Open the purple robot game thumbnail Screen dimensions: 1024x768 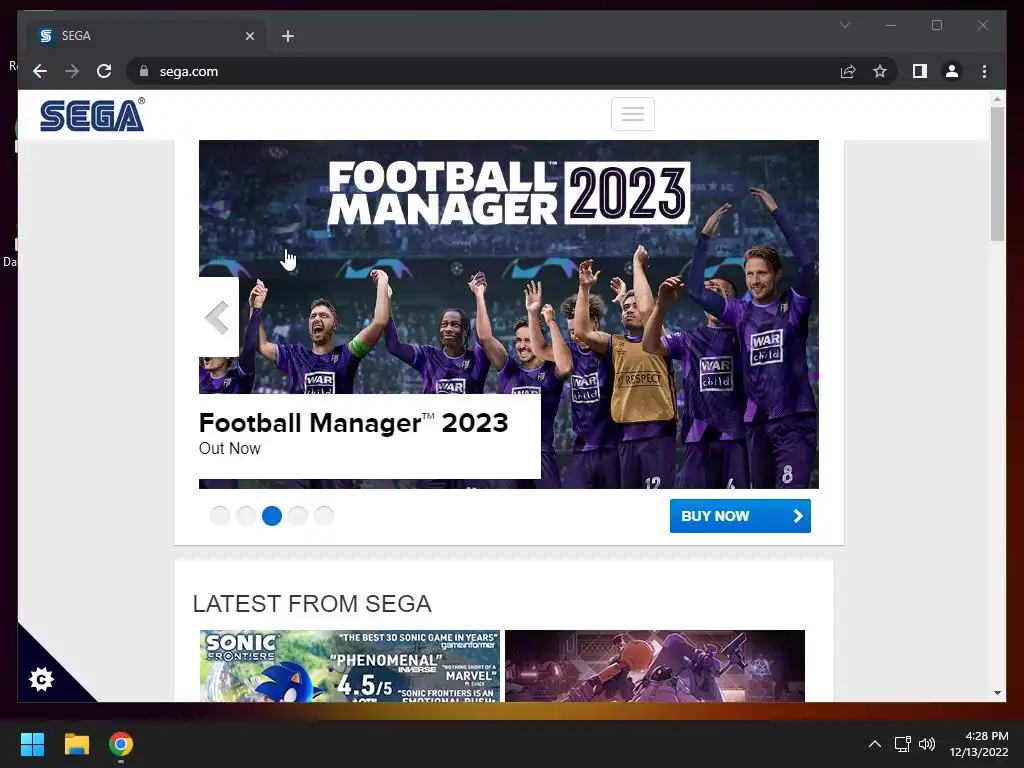pyautogui.click(x=654, y=666)
